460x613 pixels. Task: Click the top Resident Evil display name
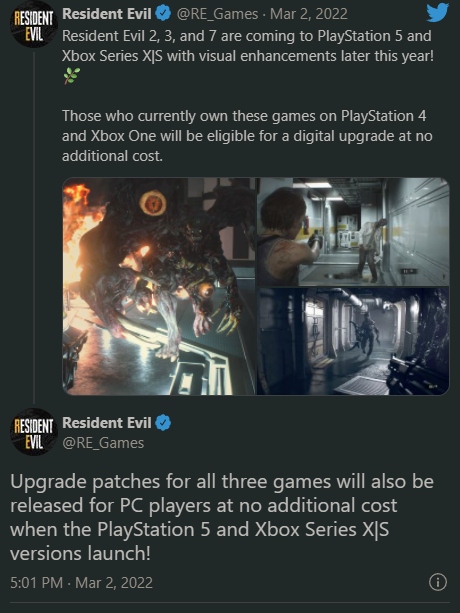point(107,14)
